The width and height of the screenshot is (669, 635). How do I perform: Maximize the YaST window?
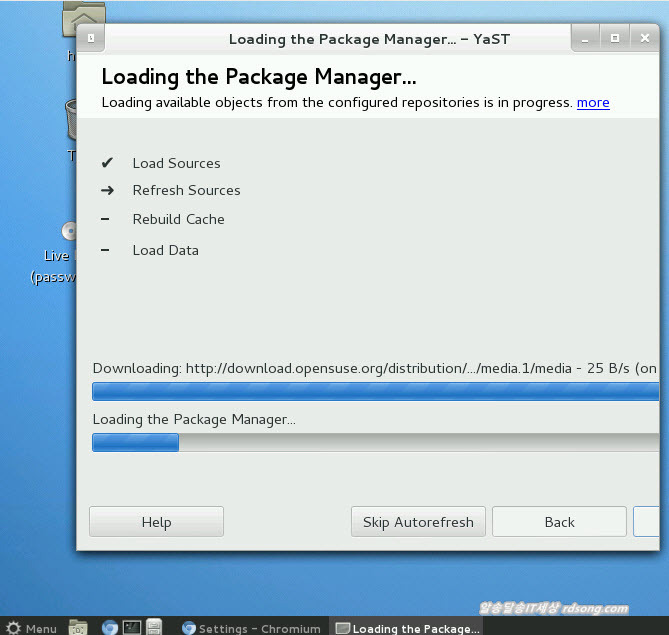(x=615, y=38)
